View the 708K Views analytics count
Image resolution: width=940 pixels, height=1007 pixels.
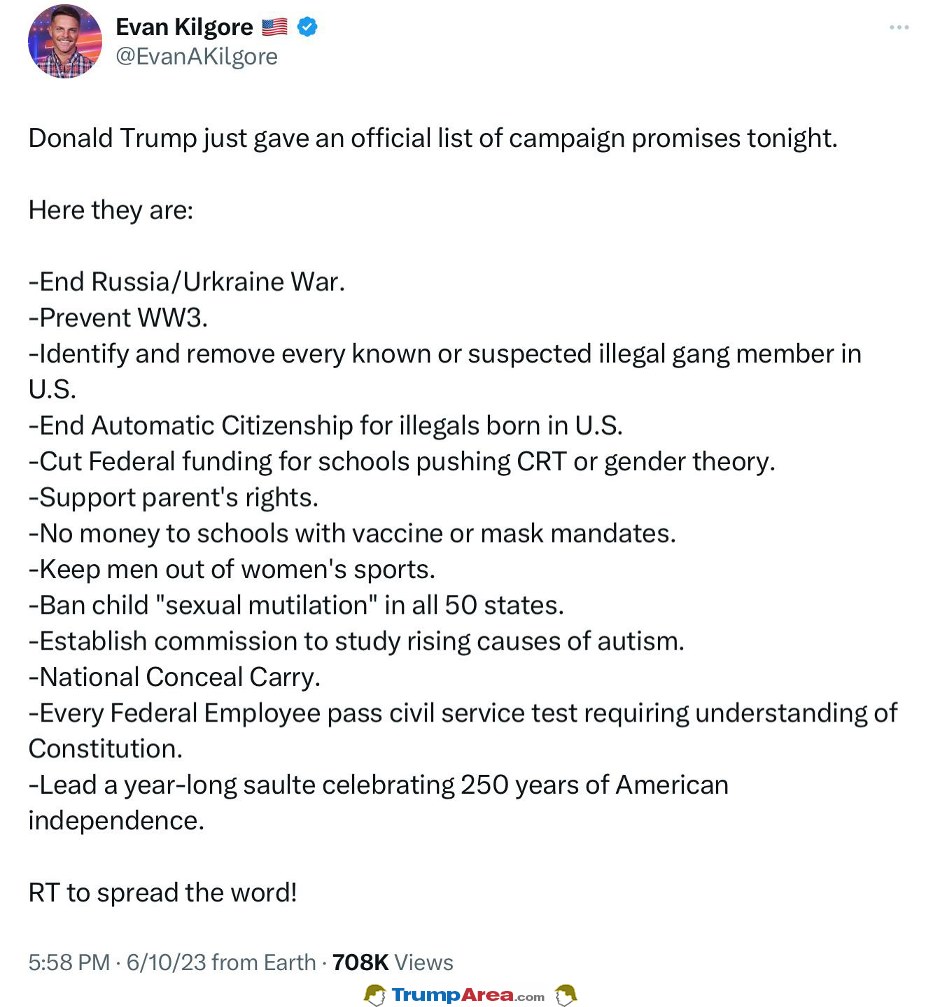click(x=393, y=962)
